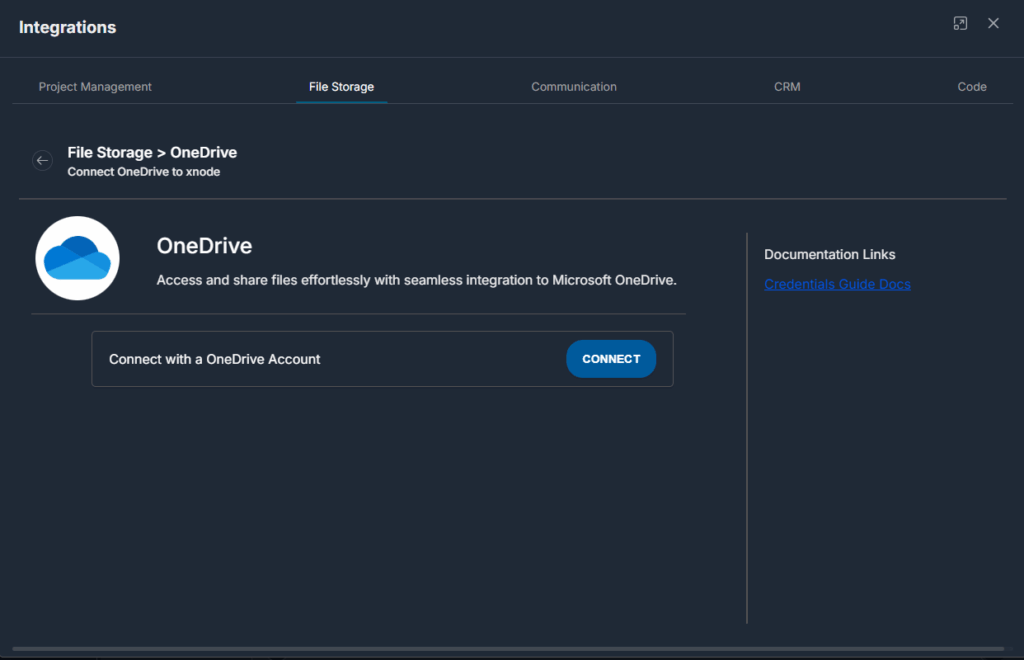Open the Credentials Guide Docs link

(837, 285)
